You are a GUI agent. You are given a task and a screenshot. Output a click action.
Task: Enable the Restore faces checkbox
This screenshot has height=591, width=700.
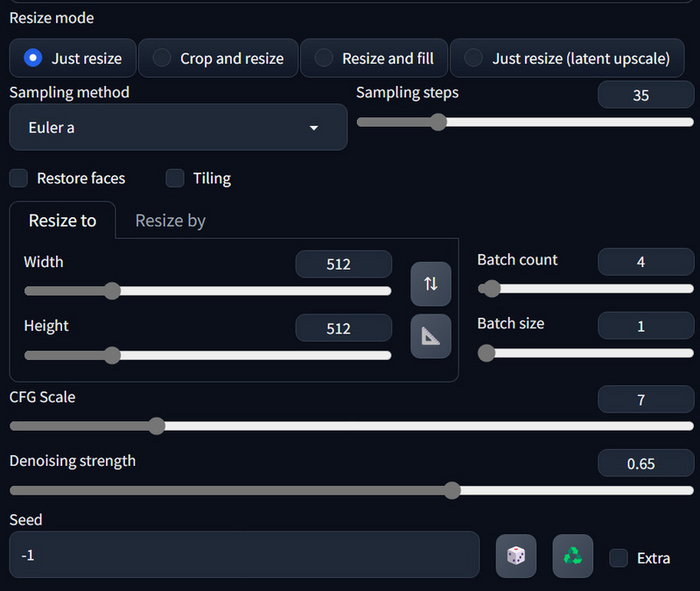pos(19,178)
